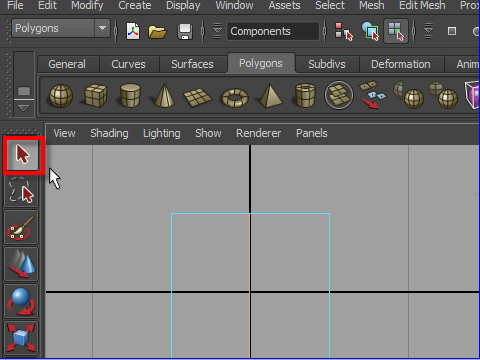Viewport: 480px width, 360px height.
Task: Switch to the Surfaces shelf tab
Action: (x=192, y=64)
